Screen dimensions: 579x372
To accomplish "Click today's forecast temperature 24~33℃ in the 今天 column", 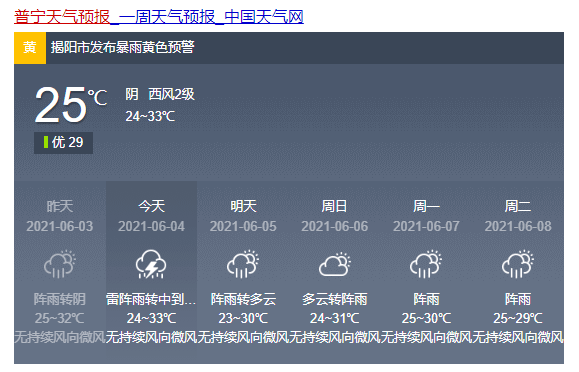I will pyautogui.click(x=151, y=318).
